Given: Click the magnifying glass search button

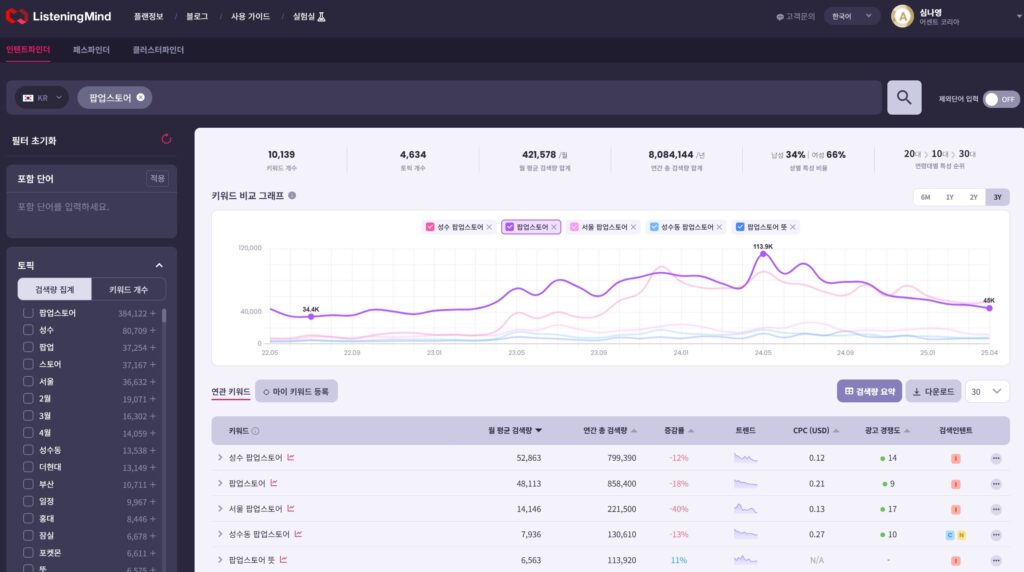Looking at the screenshot, I should [x=903, y=97].
